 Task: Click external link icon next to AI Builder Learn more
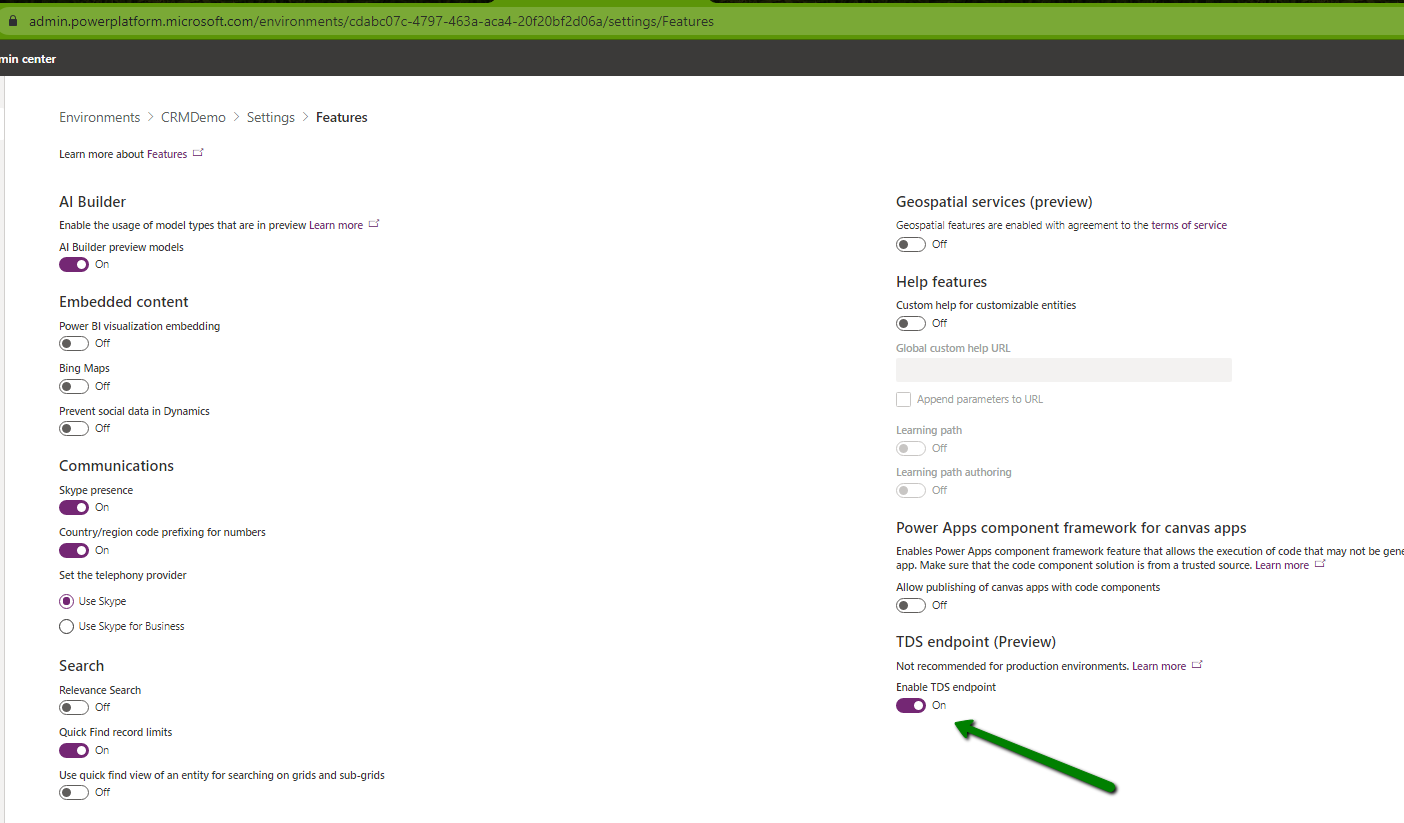coord(374,224)
